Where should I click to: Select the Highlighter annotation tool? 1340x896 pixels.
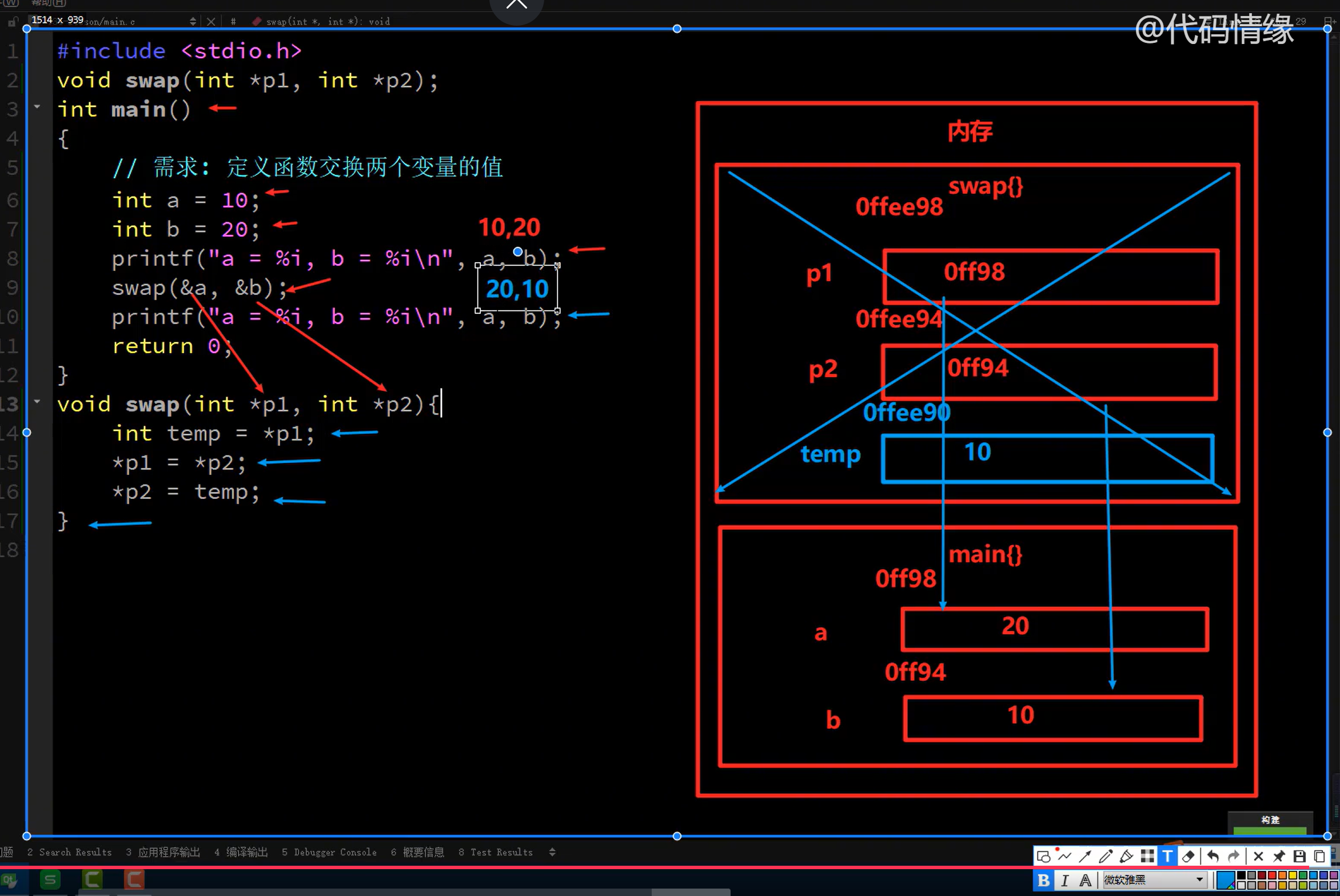point(1126,856)
